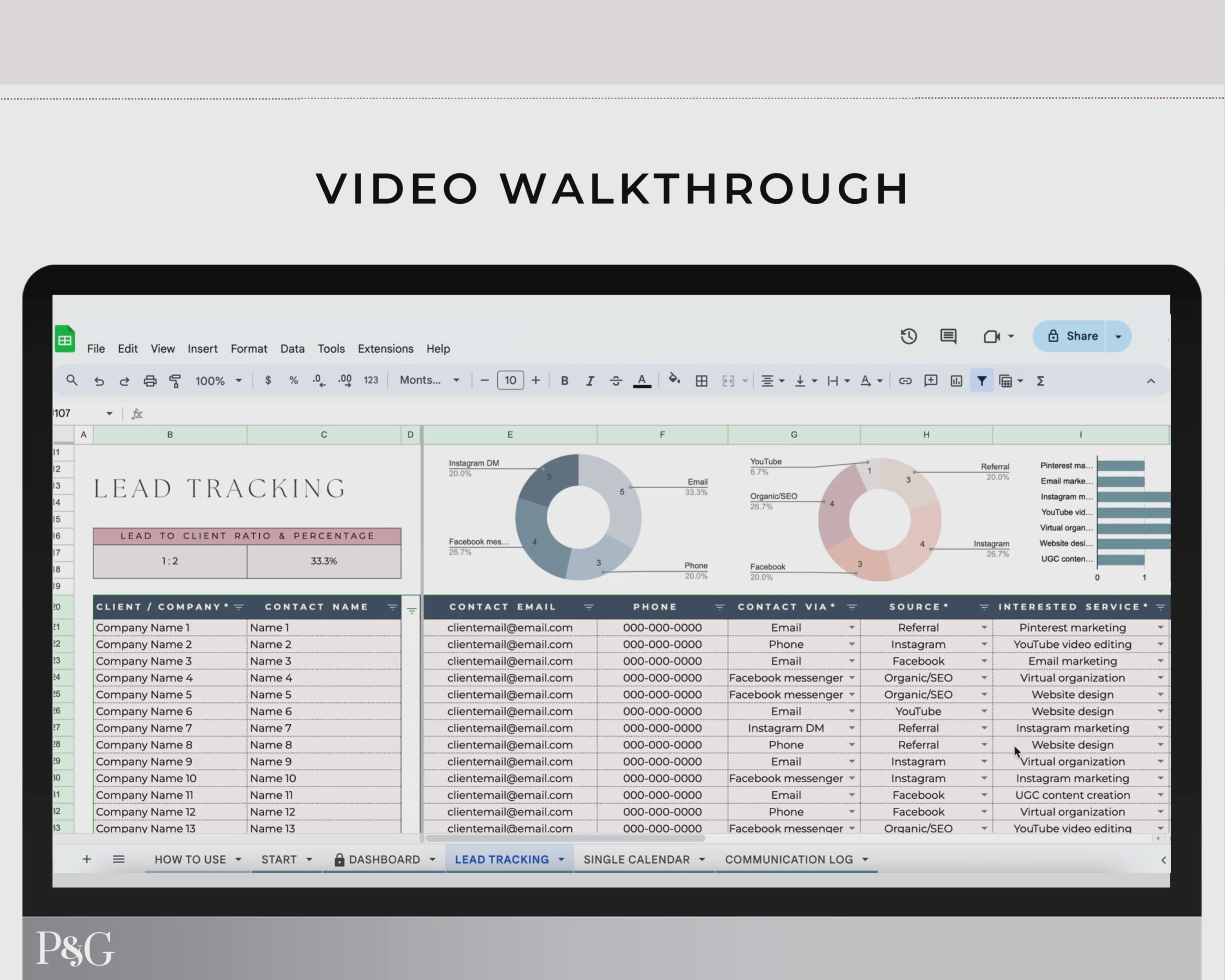1225x980 pixels.
Task: Click the paint format icon
Action: 175,381
